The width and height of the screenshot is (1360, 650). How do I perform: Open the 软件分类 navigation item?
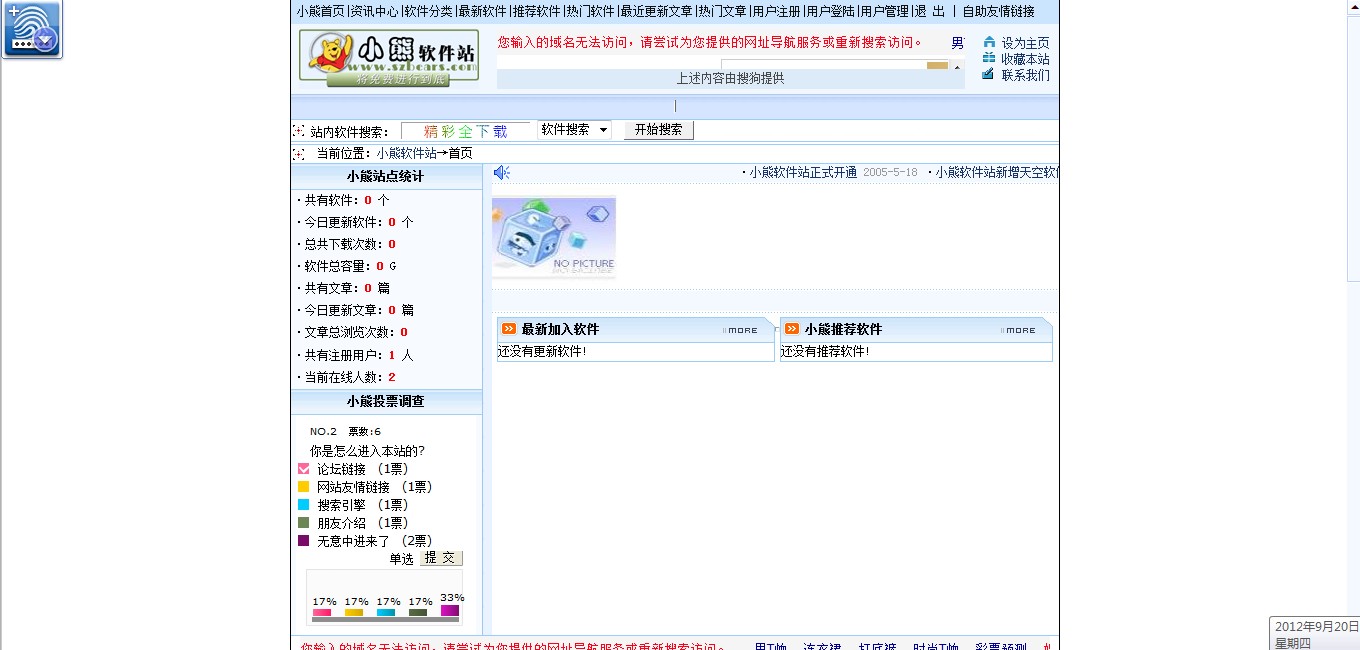tap(428, 11)
